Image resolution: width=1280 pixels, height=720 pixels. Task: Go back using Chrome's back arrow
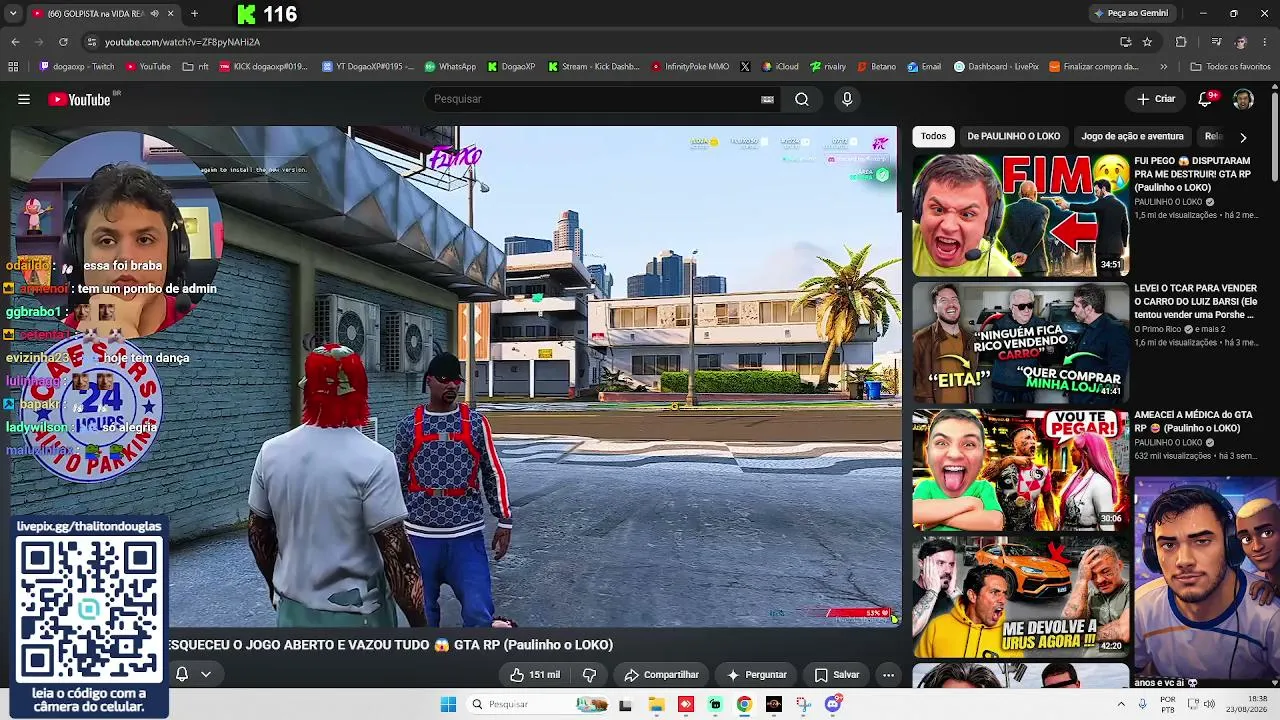pyautogui.click(x=15, y=42)
